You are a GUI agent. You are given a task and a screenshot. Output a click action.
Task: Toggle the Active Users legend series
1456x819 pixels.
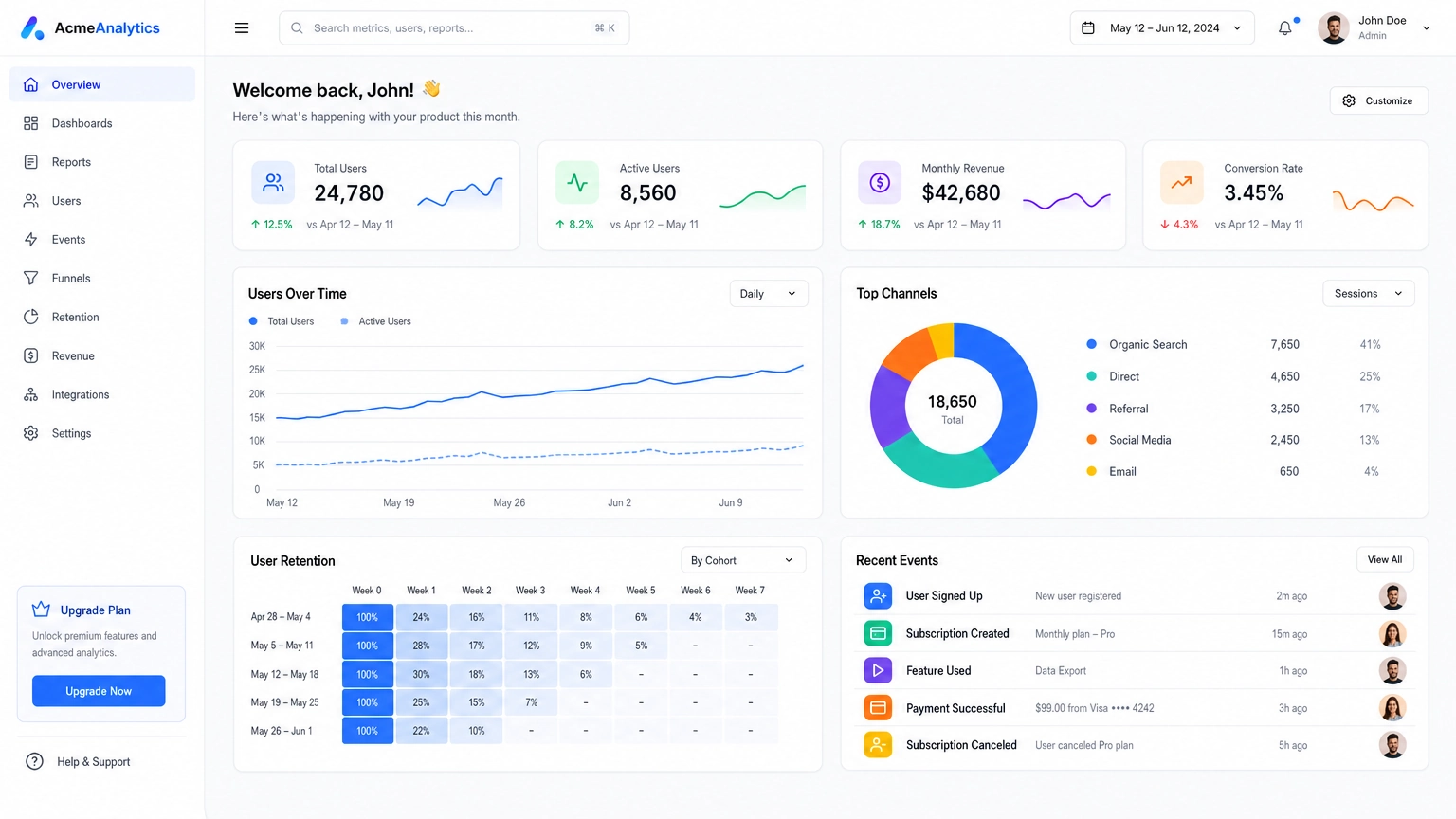coord(375,321)
